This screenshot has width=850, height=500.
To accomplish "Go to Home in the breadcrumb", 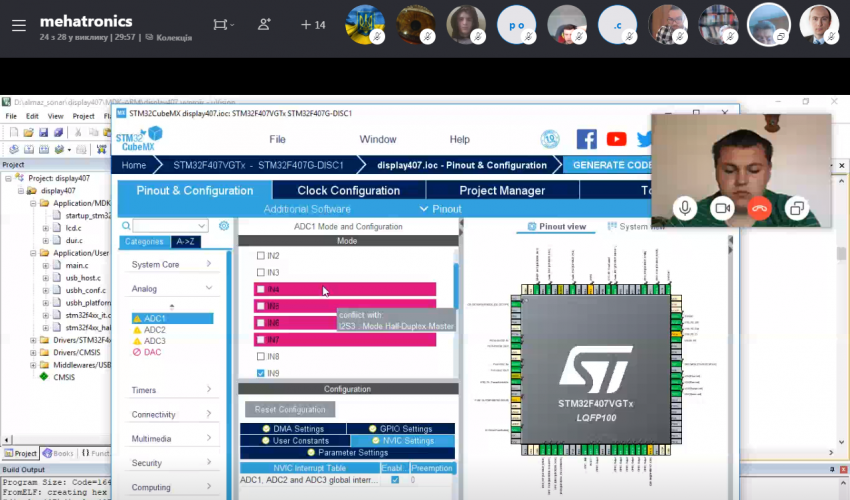I will (133, 165).
